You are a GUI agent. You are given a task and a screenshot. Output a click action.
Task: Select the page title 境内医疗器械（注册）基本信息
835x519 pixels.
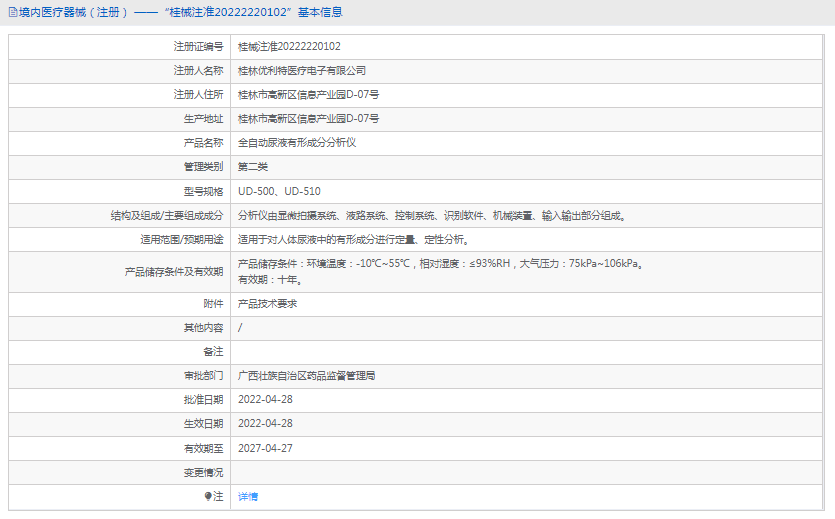pos(181,12)
